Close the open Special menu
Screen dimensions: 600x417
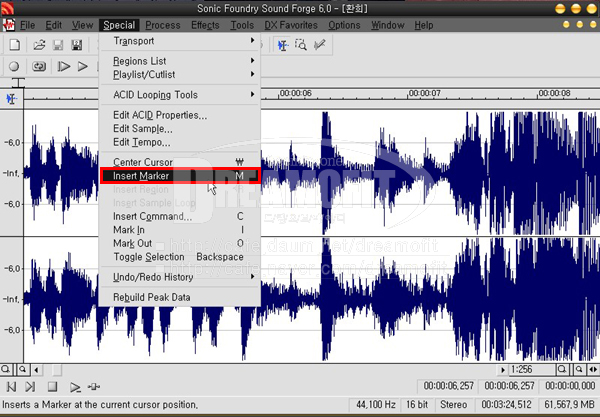[x=119, y=25]
